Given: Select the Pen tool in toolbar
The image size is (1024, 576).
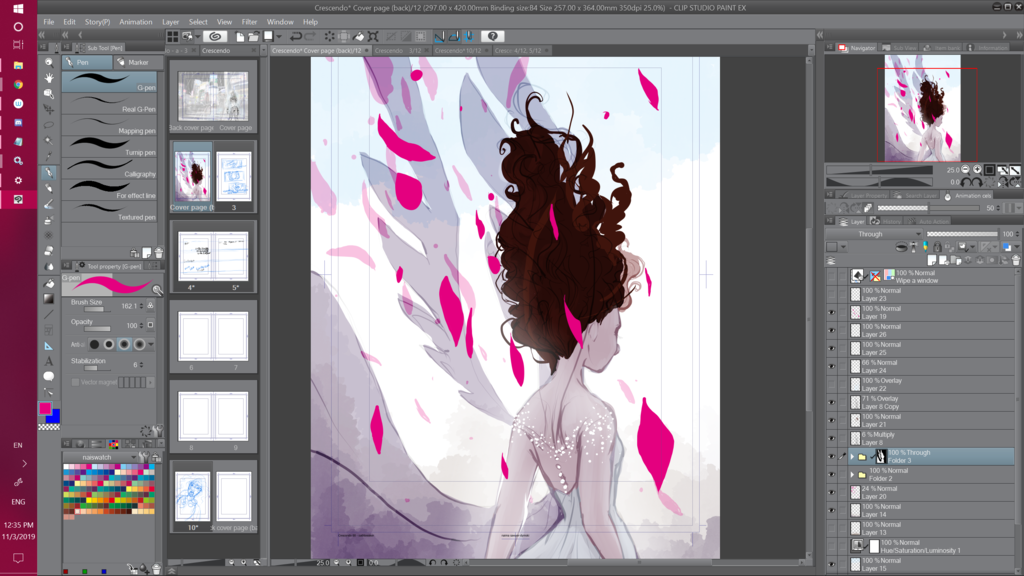Looking at the screenshot, I should point(49,172).
